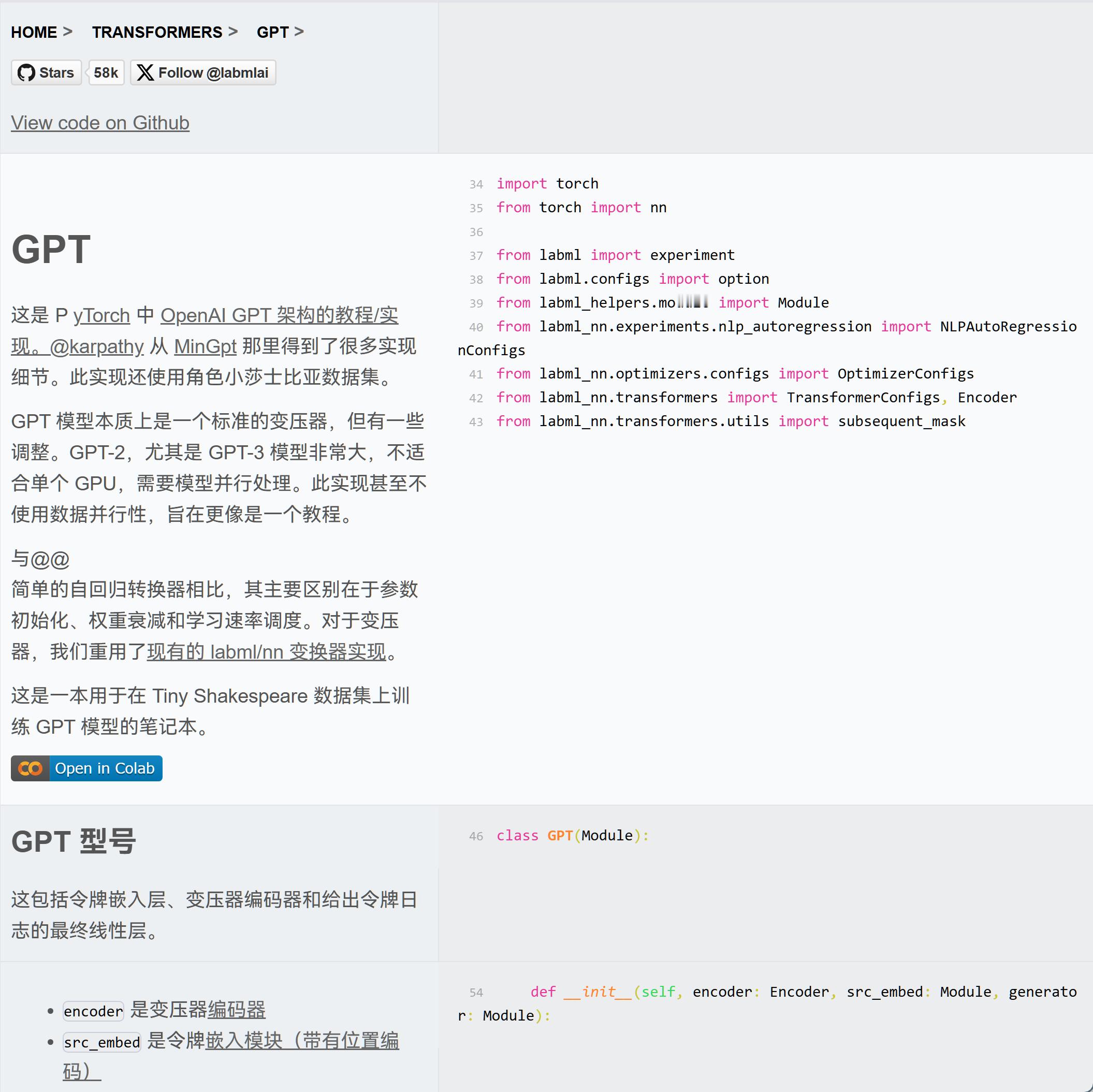The image size is (1093, 1092).
Task: Click line number 41
Action: [476, 374]
